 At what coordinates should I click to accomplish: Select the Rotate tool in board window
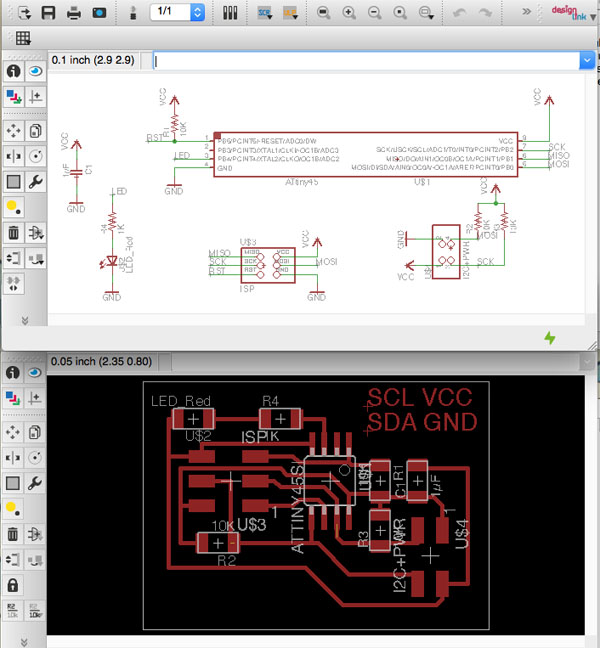pos(35,458)
